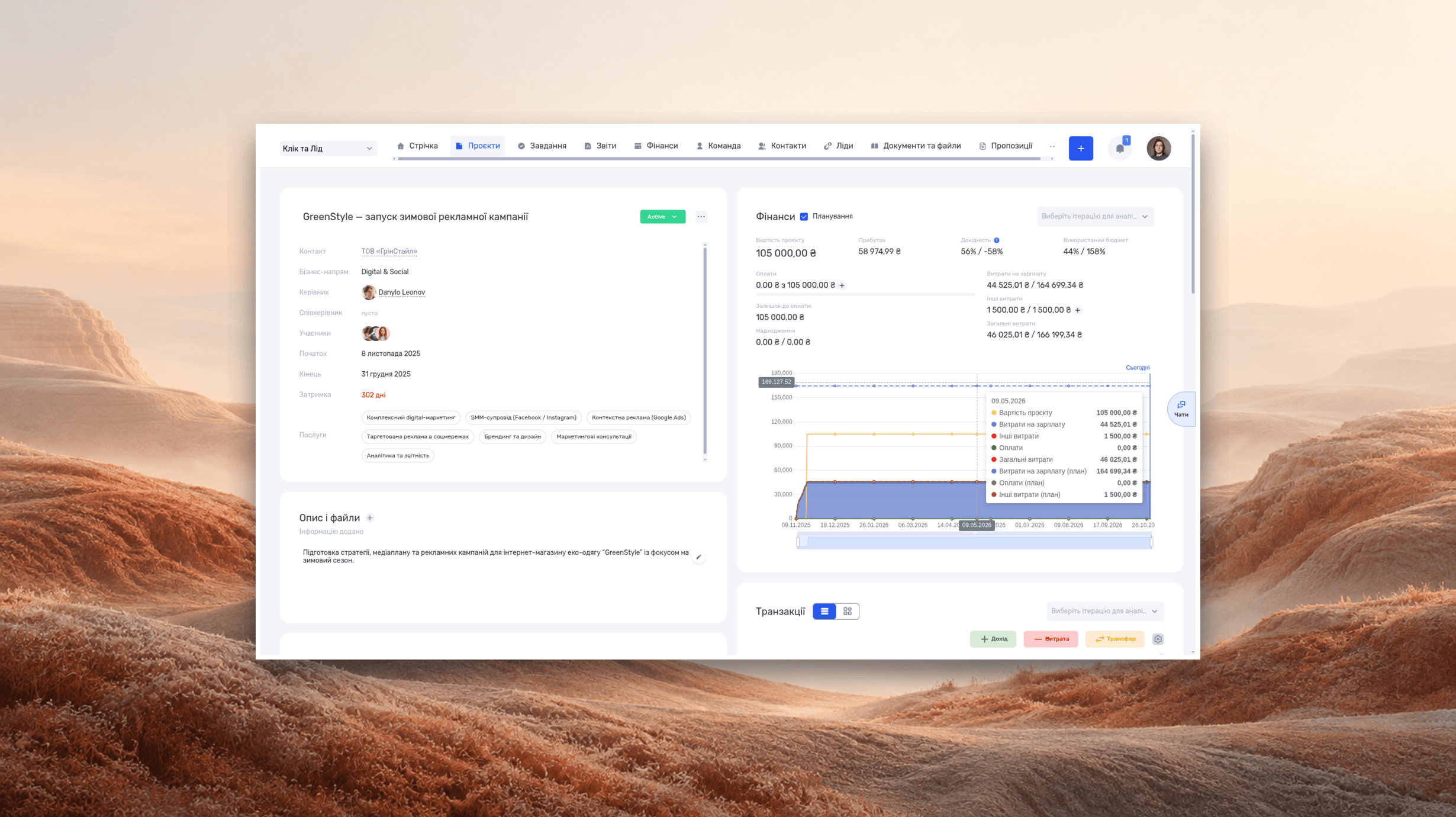Open the user profile avatar
This screenshot has width=1456, height=817.
pyautogui.click(x=1158, y=148)
